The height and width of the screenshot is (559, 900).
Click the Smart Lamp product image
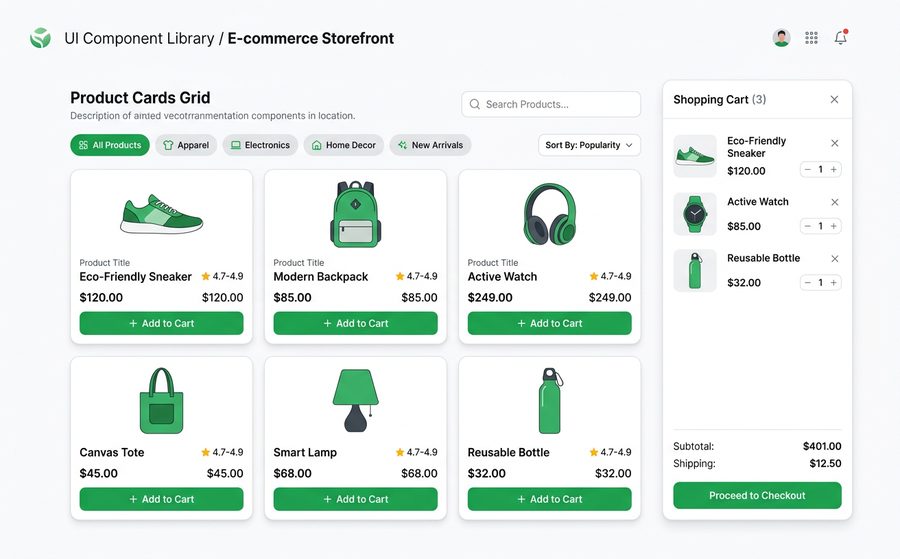355,401
